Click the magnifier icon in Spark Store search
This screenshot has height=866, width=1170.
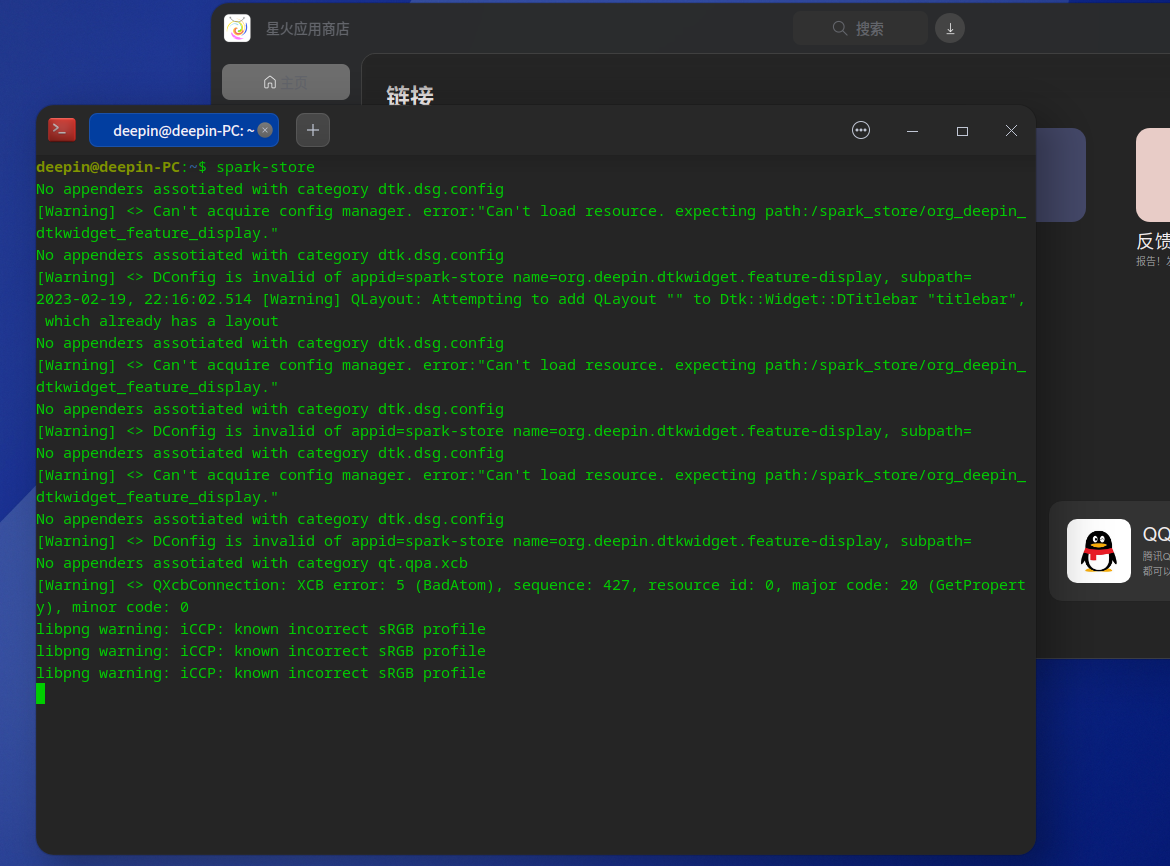[839, 28]
